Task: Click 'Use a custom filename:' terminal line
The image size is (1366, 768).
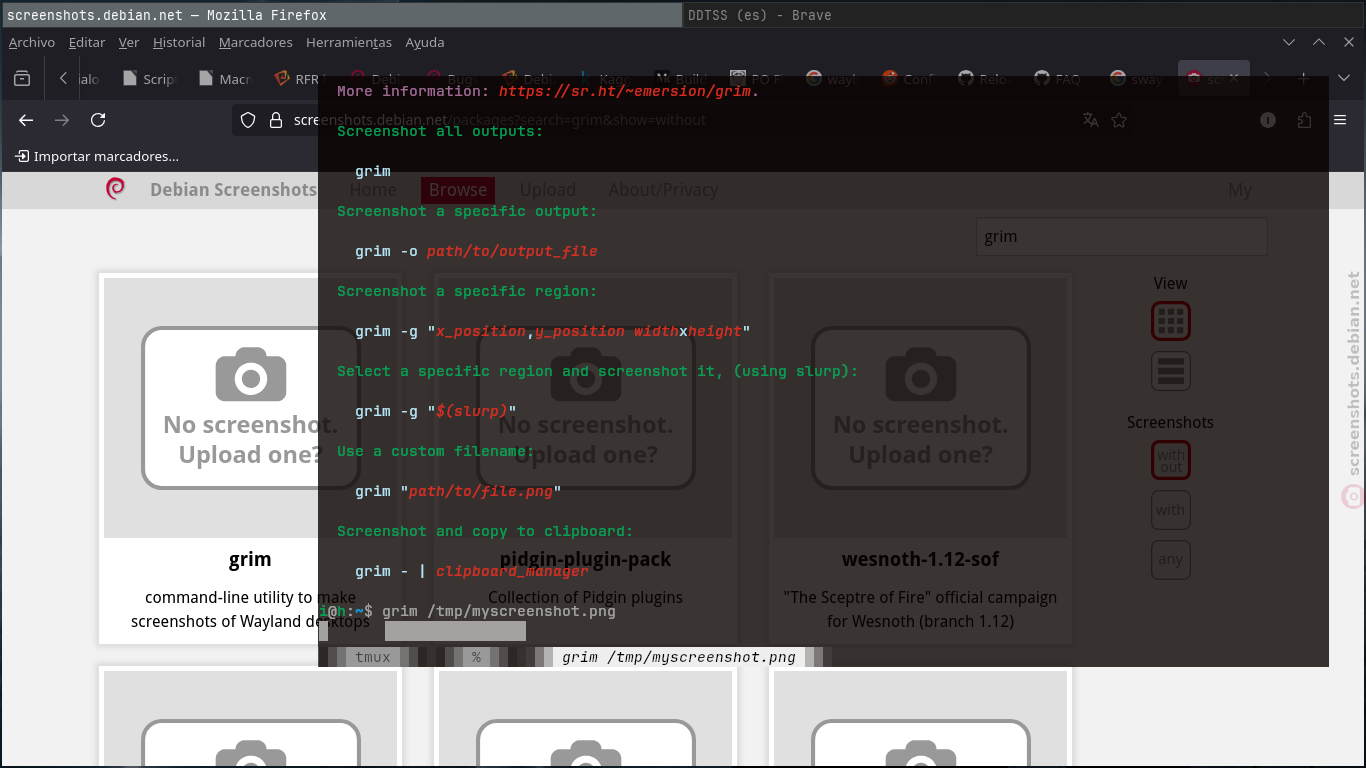Action: coord(436,451)
